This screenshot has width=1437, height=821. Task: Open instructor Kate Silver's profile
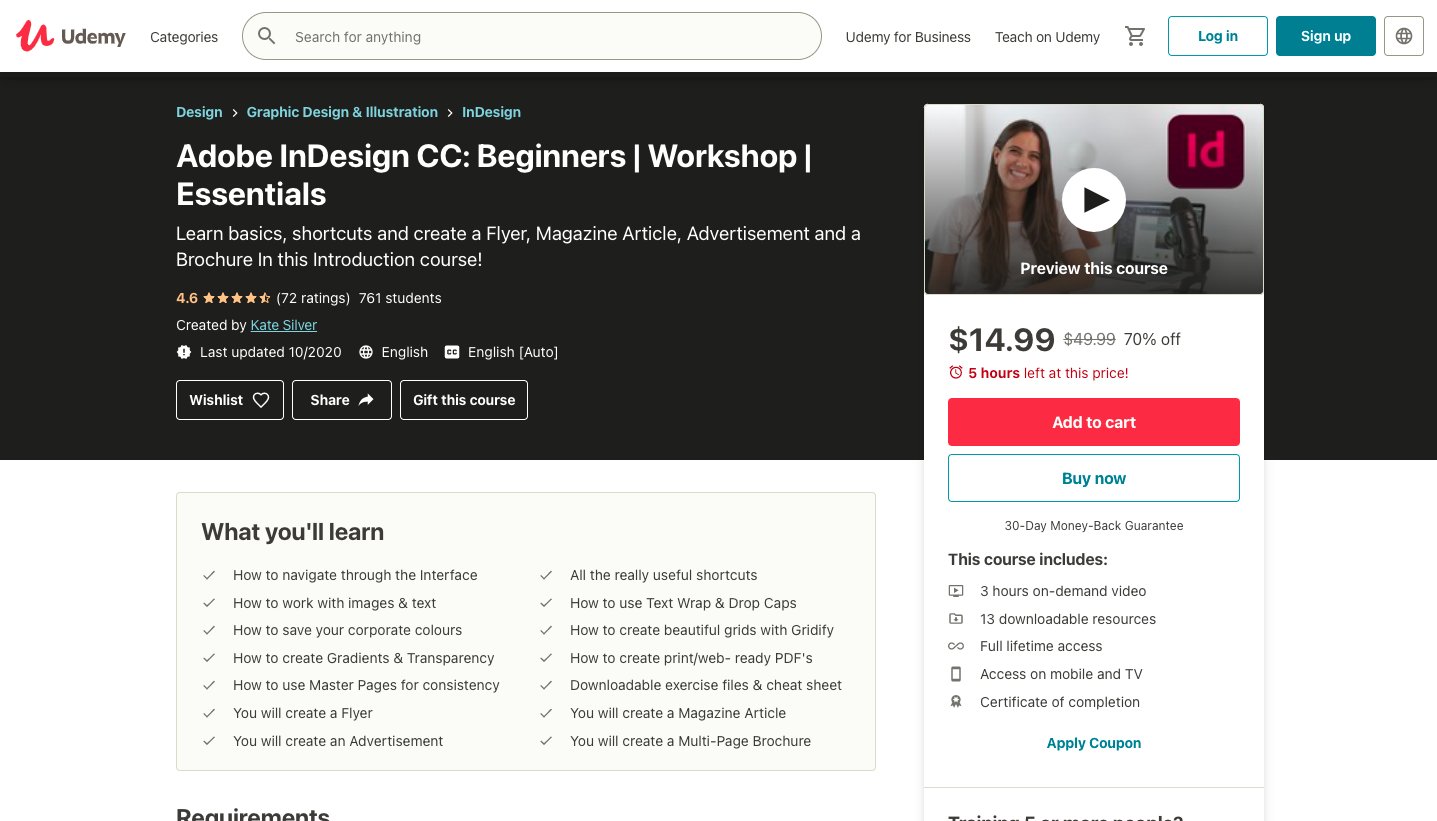(284, 325)
